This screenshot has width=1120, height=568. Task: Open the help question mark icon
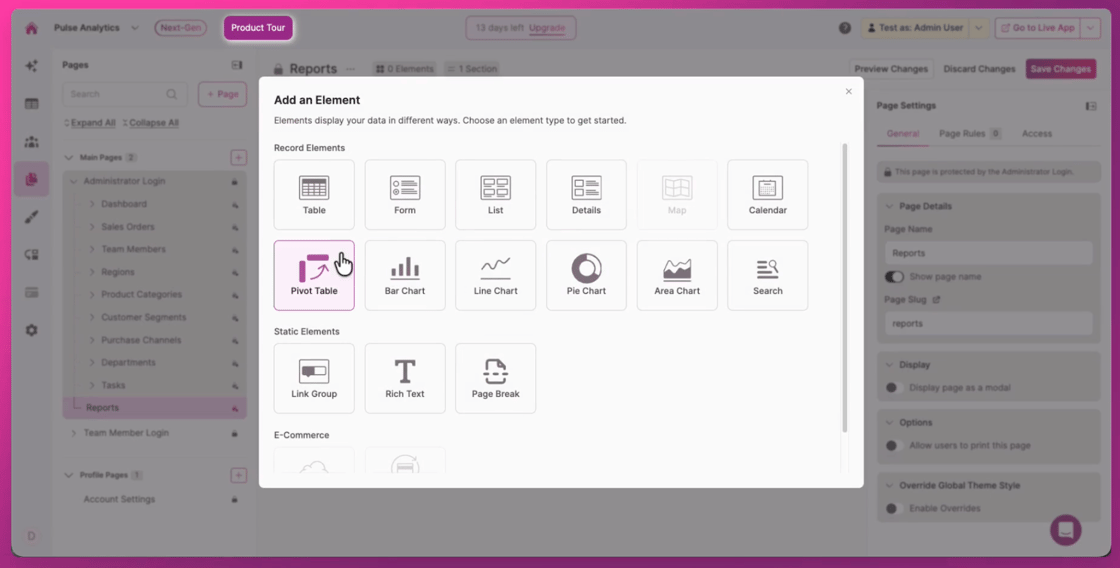pos(845,28)
